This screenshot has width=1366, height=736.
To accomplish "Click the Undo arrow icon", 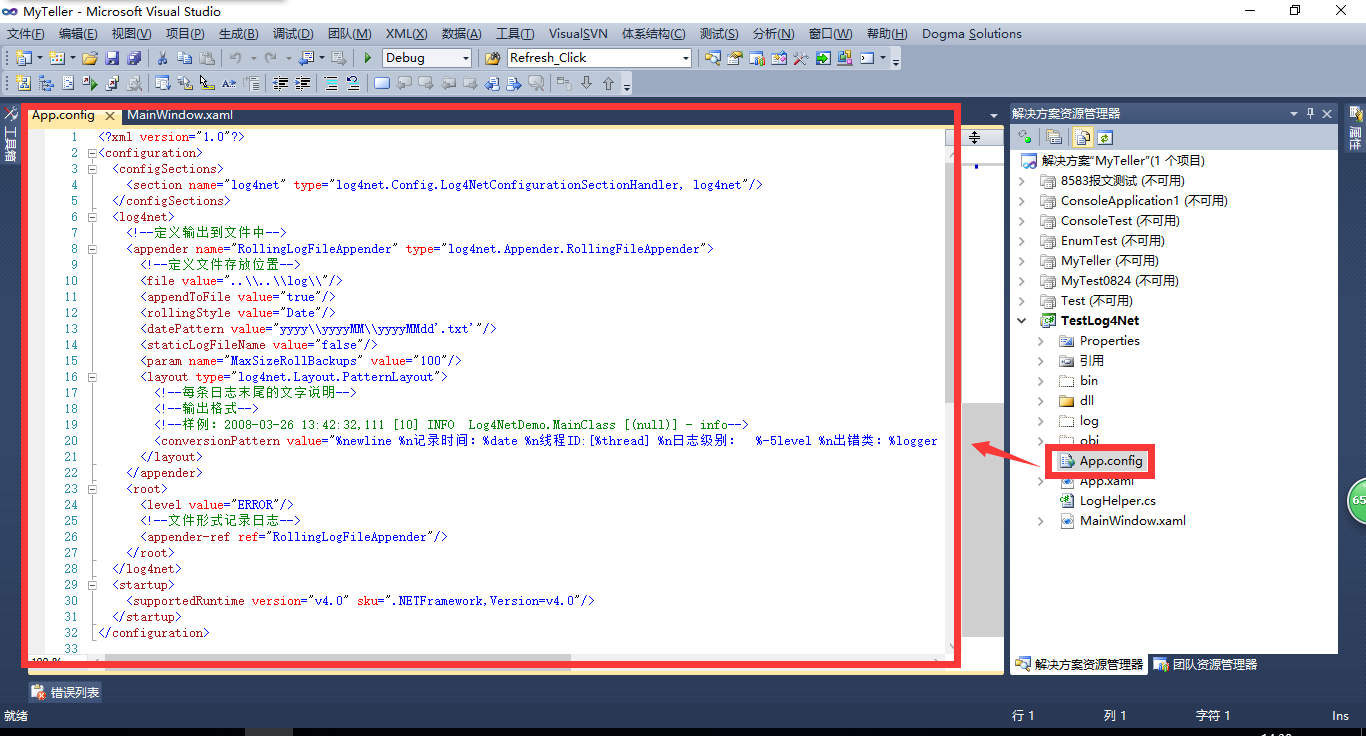I will click(235, 58).
